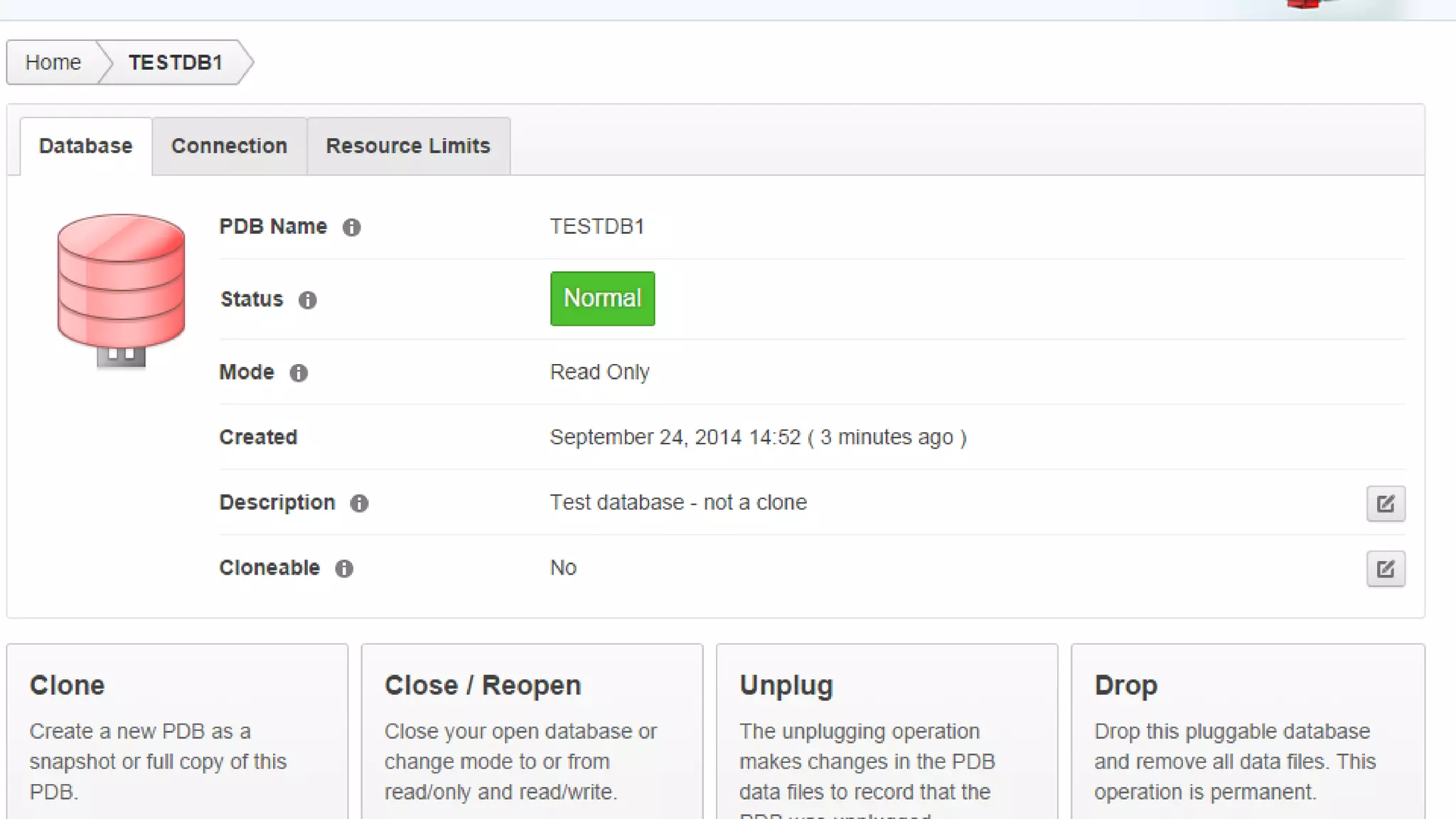1456x819 pixels.
Task: Click info icon next to Status
Action: pos(307,300)
